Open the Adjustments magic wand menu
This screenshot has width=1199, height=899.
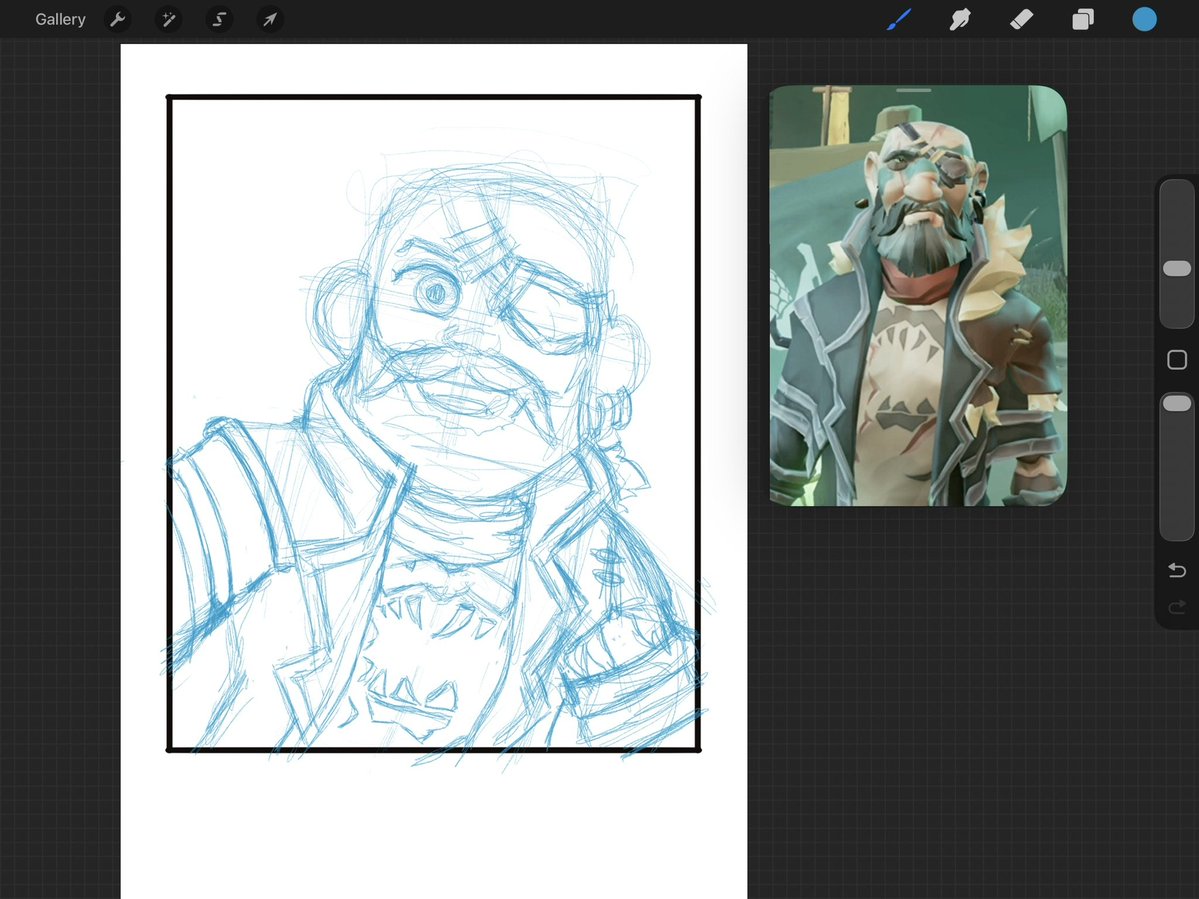(168, 19)
